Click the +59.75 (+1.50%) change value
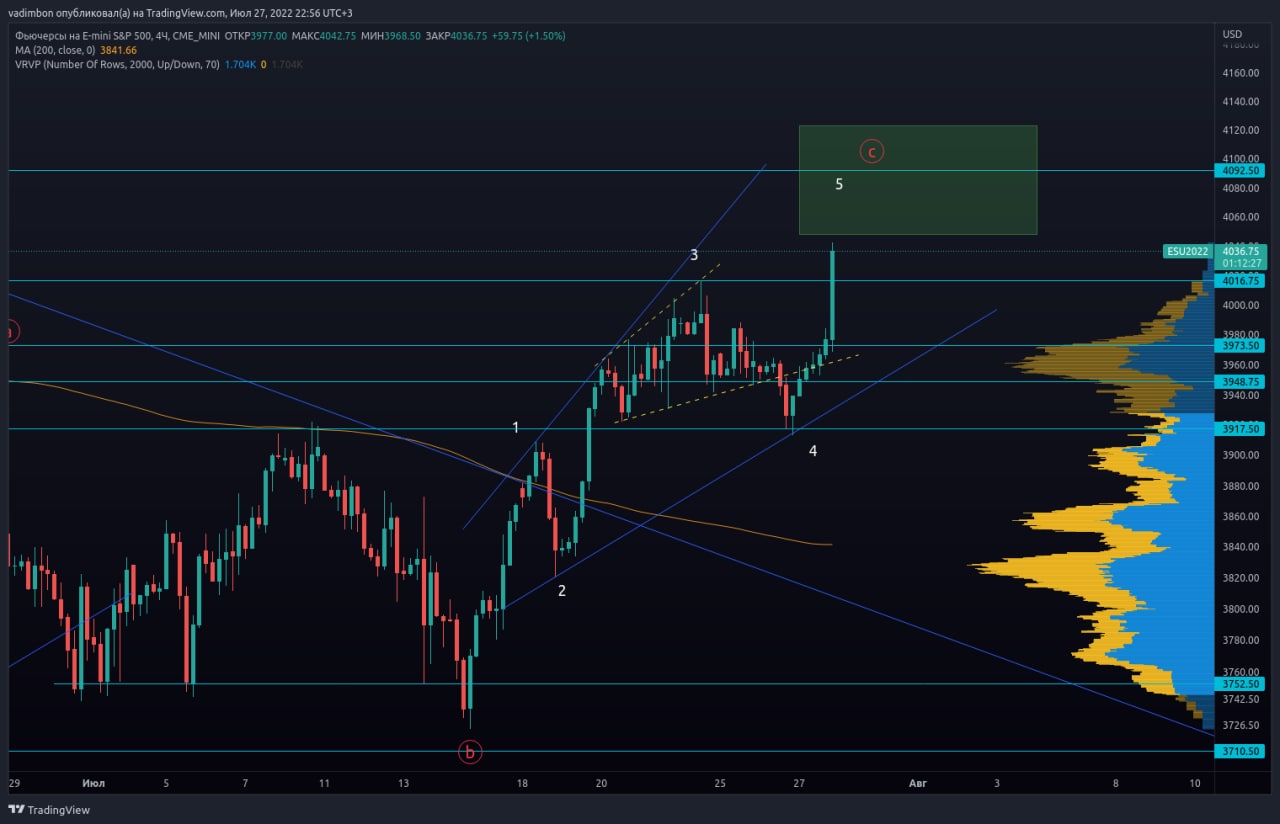The image size is (1280, 824). click(529, 35)
